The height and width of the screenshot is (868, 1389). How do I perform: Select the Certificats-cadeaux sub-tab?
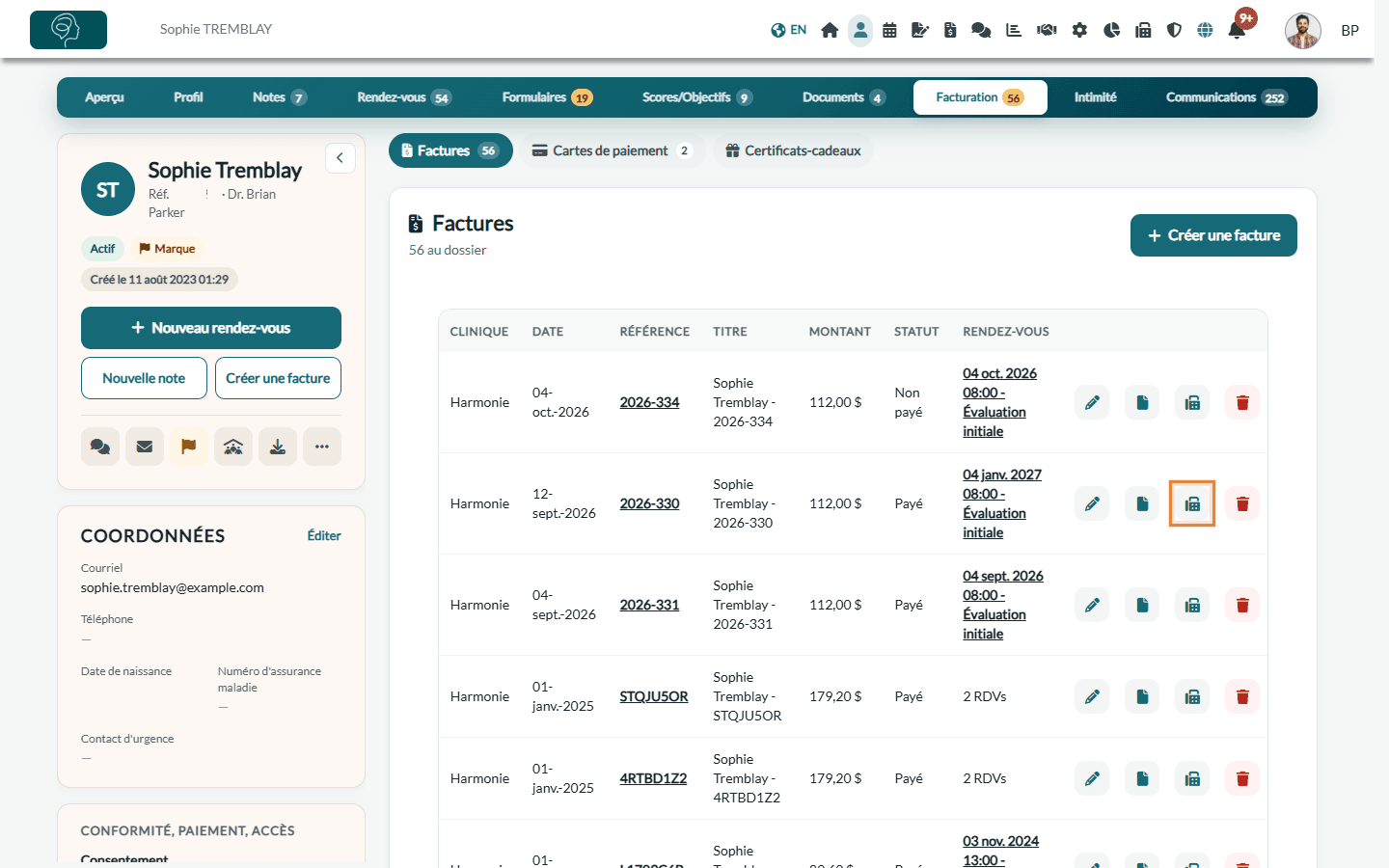793,150
